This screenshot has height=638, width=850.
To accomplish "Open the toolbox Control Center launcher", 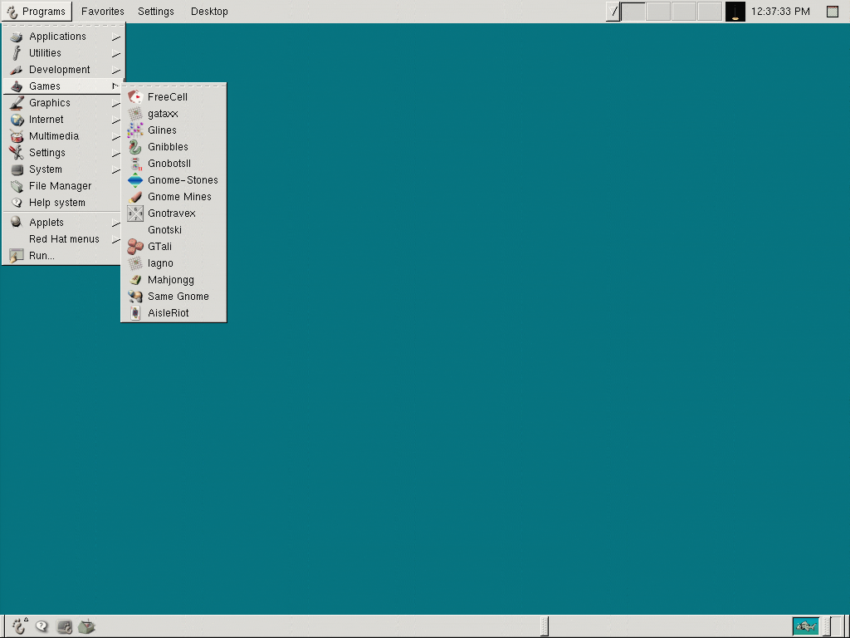I will [87, 627].
